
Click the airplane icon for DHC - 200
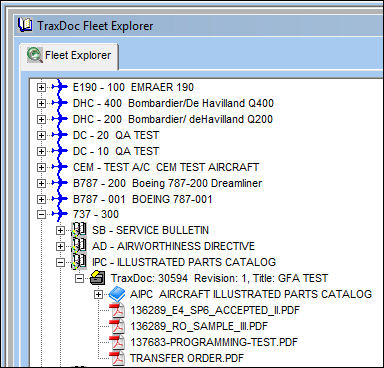click(x=60, y=119)
